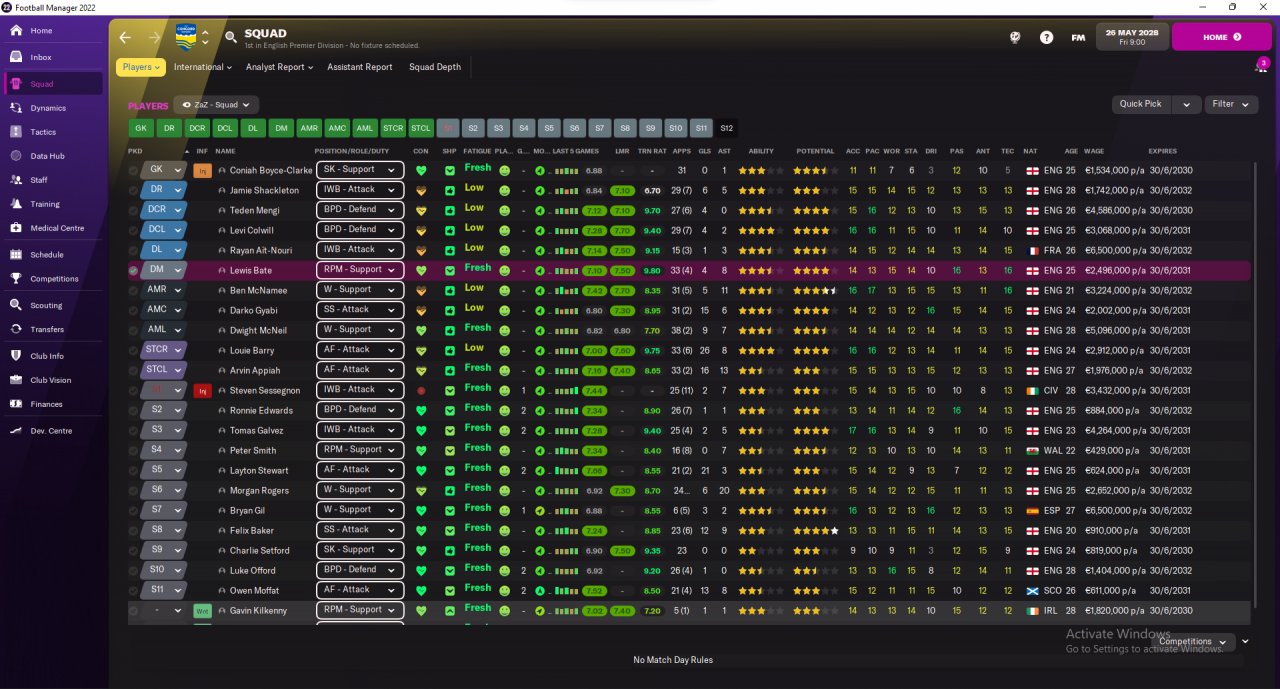Switch to Squad Depth tab
The height and width of the screenshot is (689, 1280).
435,67
